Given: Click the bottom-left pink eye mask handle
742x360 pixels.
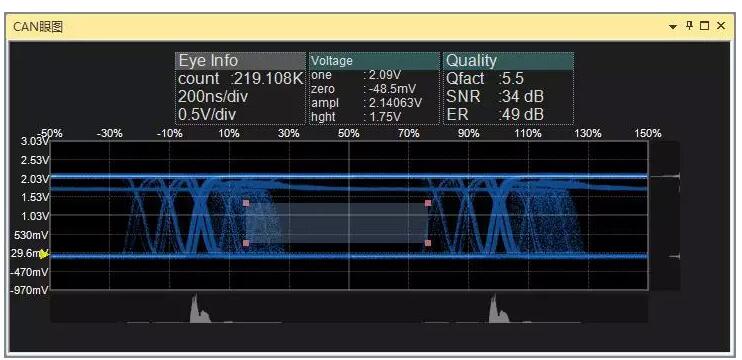Looking at the screenshot, I should coord(246,243).
